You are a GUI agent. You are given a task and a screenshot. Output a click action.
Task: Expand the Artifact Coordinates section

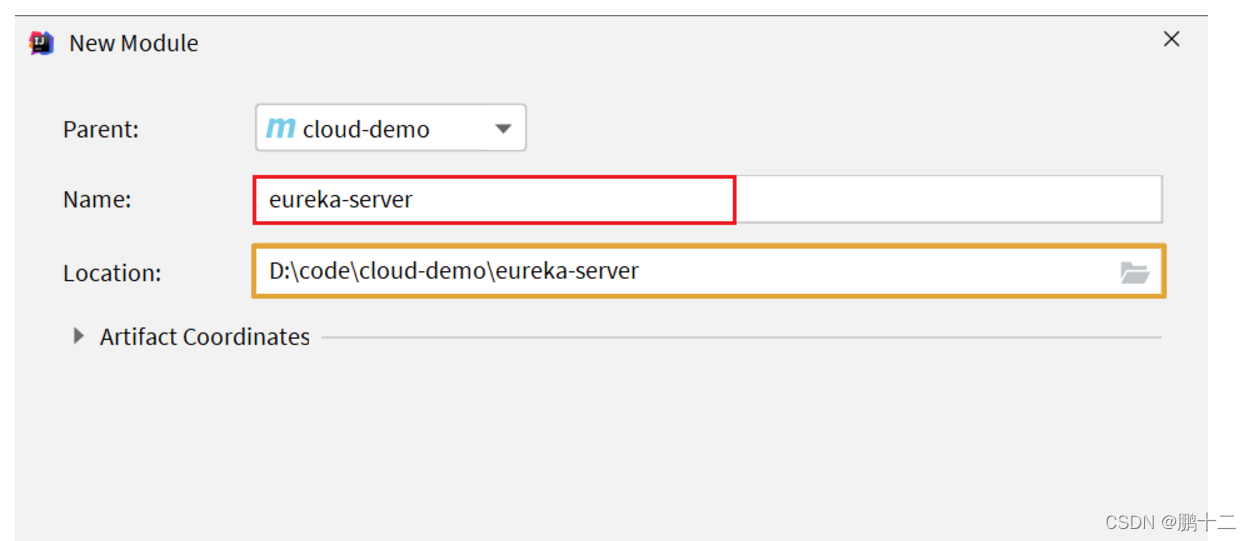79,337
